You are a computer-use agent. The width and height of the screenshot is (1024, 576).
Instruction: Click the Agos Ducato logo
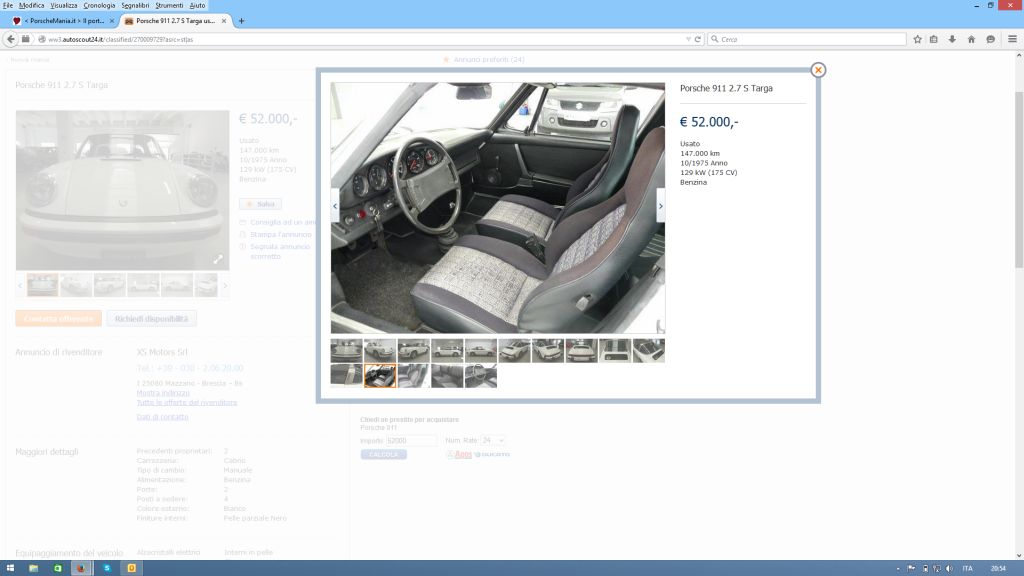[478, 455]
